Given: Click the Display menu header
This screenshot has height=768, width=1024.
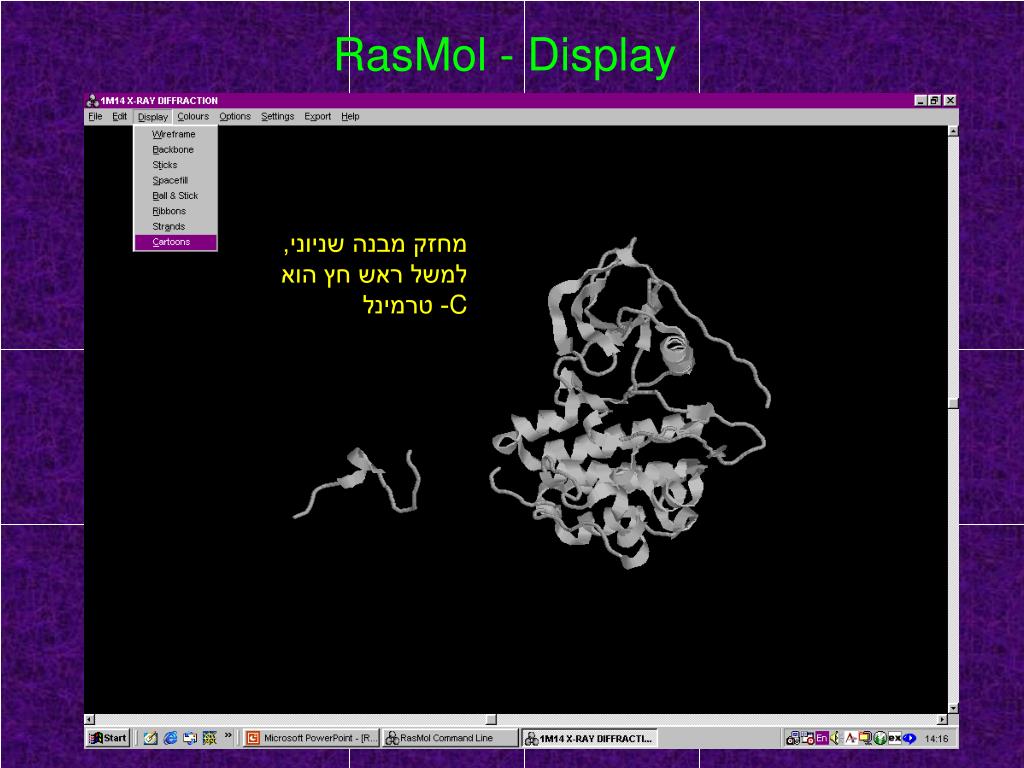Looking at the screenshot, I should tap(153, 117).
